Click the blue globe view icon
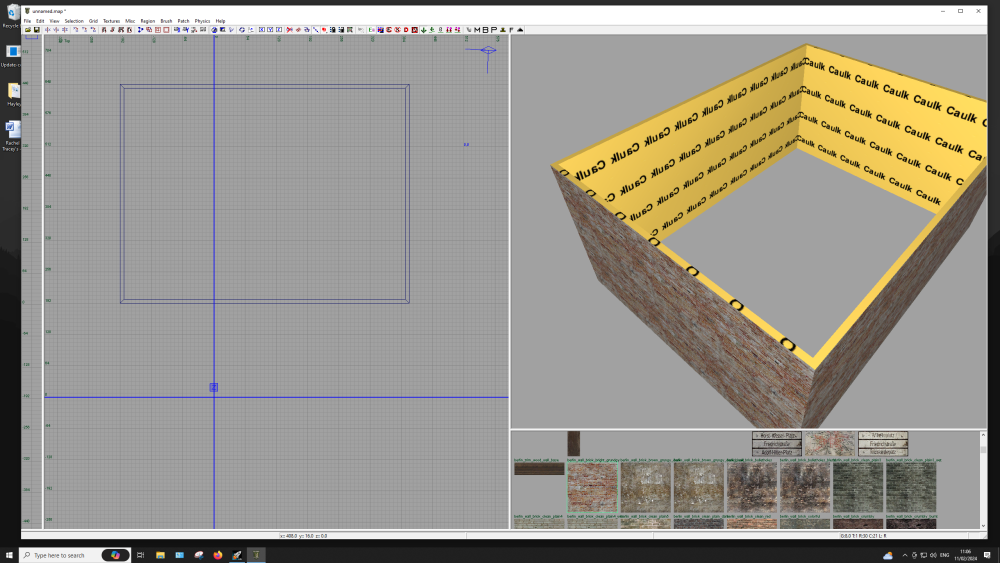The height and width of the screenshot is (563, 1000). tap(214, 29)
